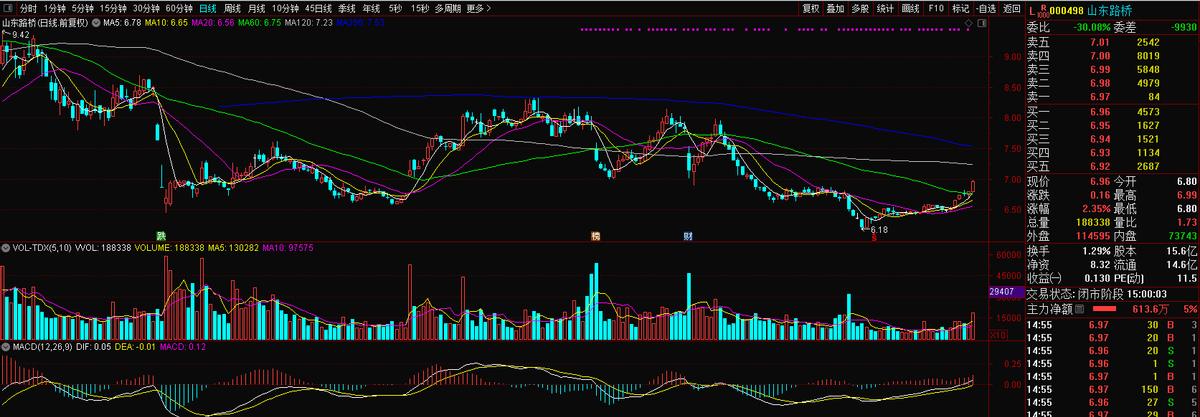Open the top-left chart menu icon

[9, 8]
